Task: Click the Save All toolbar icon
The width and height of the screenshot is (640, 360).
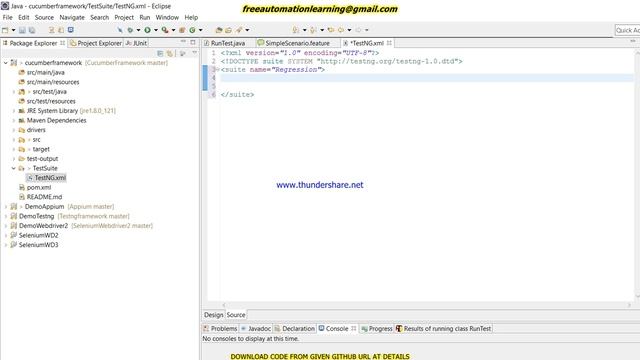Action: click(x=31, y=30)
